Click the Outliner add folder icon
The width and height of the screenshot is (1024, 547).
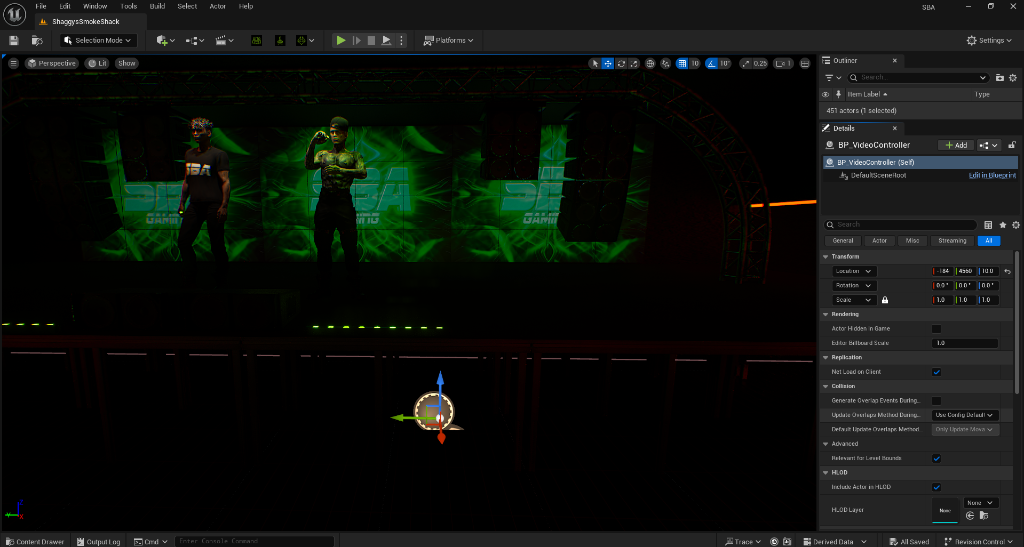click(999, 78)
